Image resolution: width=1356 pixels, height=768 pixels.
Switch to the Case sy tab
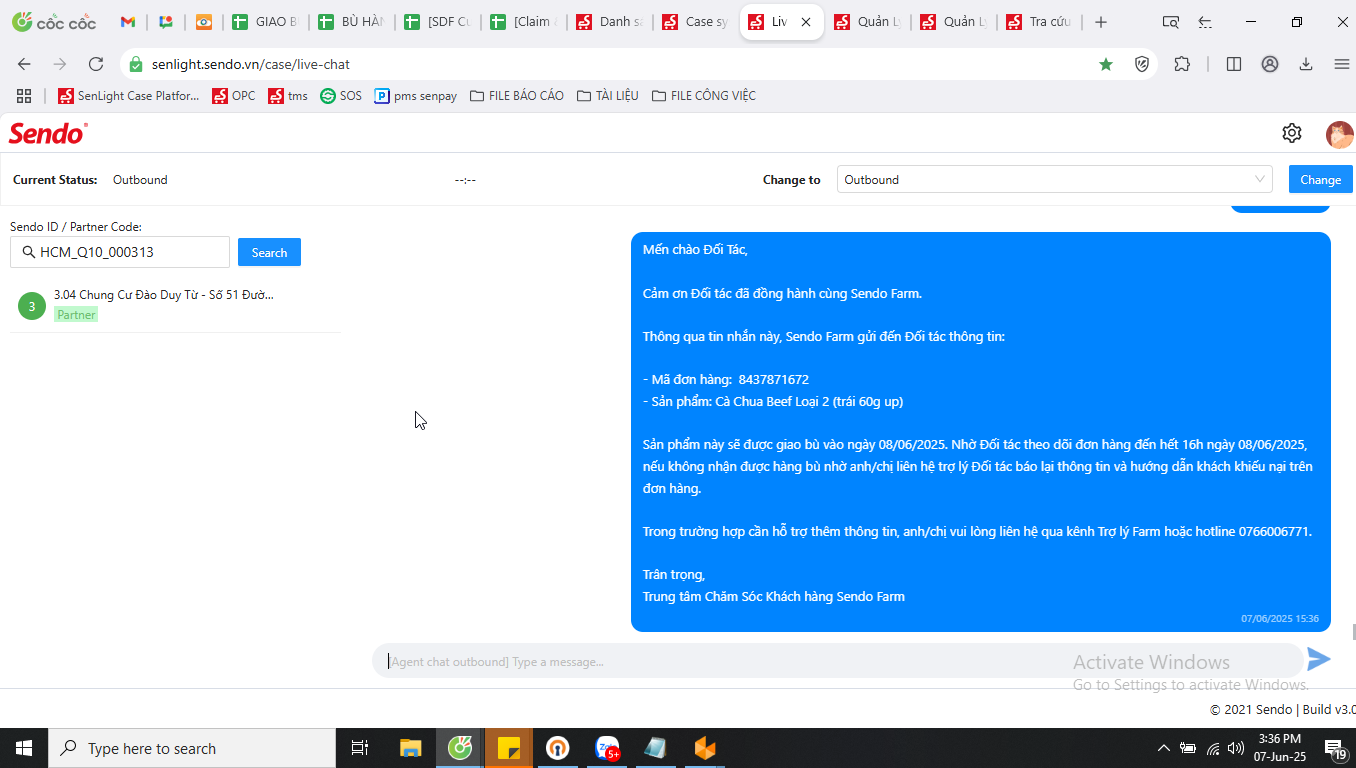click(x=695, y=22)
